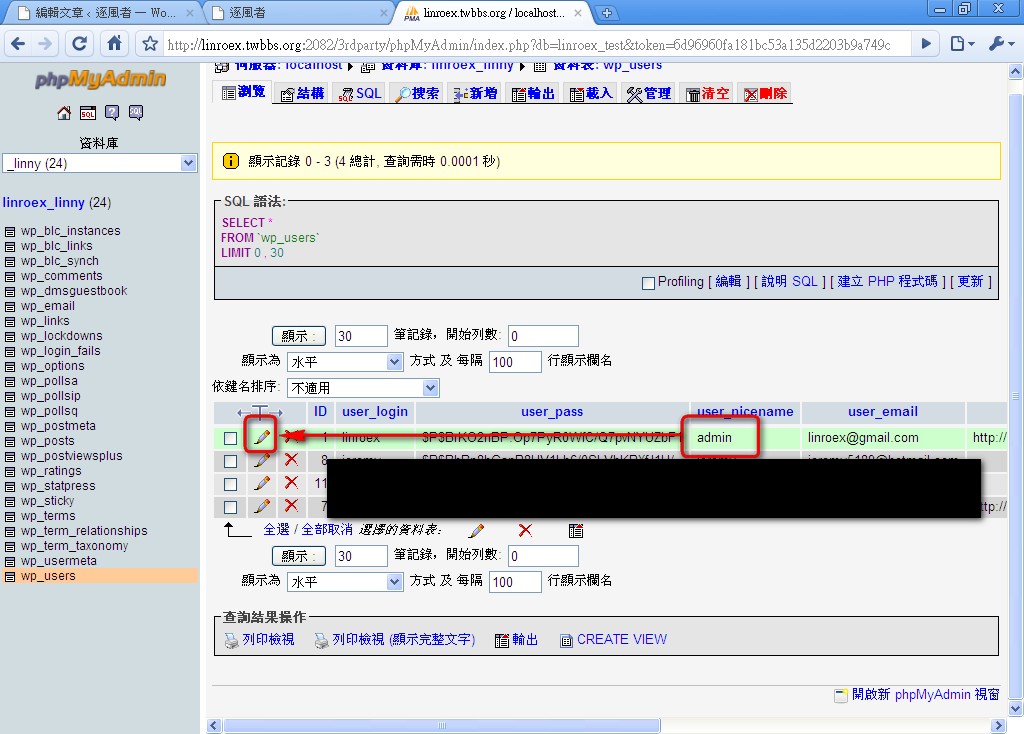This screenshot has width=1024, height=734.
Task: Click the wp_options table icon in sidebar
Action: coord(10,367)
